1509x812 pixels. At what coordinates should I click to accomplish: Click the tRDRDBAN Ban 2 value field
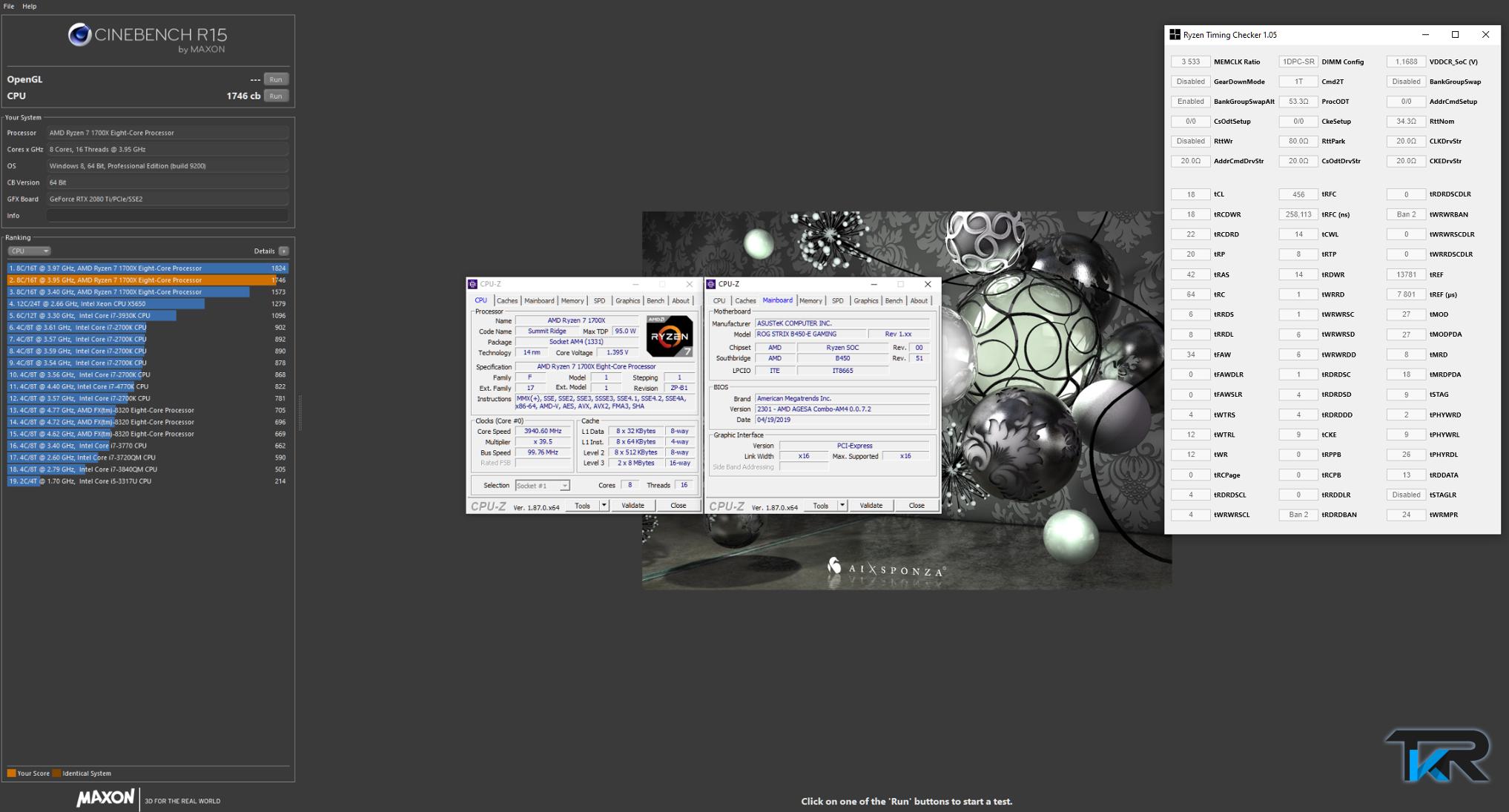click(1298, 515)
